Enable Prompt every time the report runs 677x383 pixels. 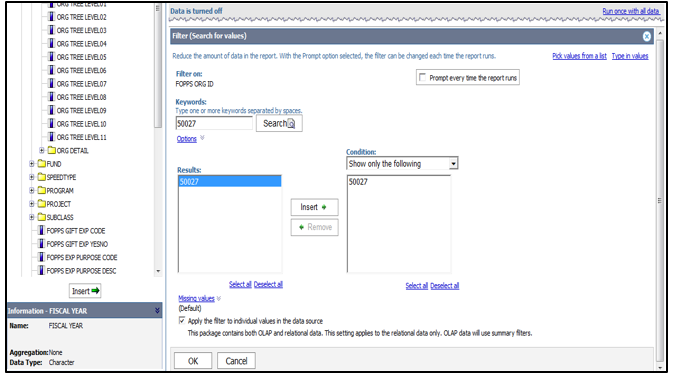click(422, 77)
